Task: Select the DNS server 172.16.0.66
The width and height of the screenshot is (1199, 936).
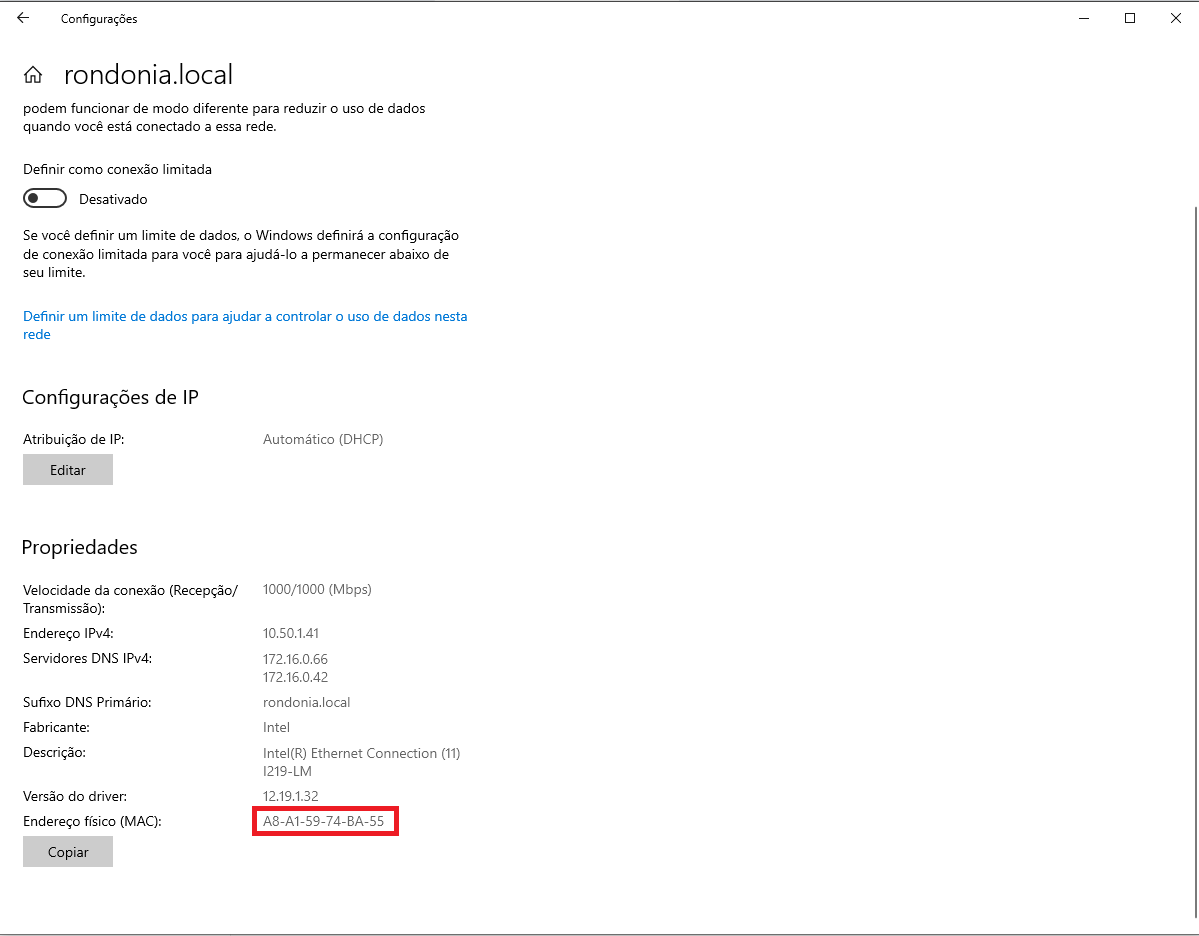Action: (294, 659)
